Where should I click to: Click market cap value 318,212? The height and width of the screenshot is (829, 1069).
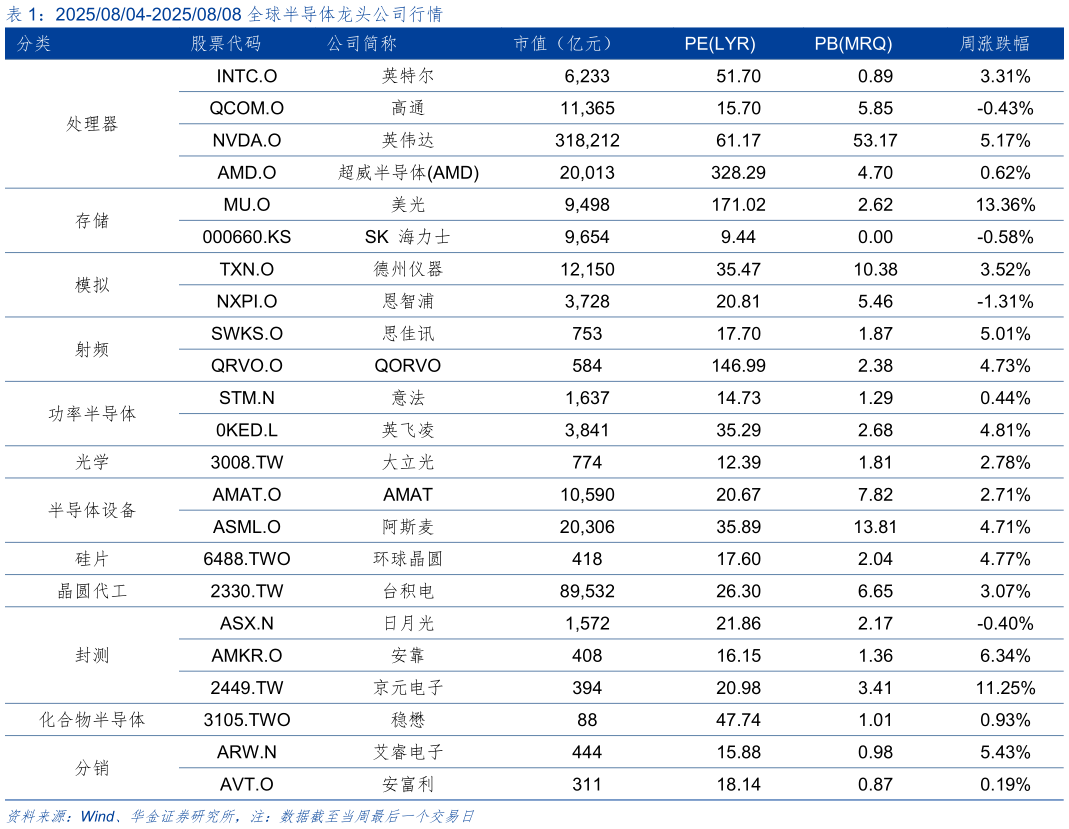click(x=587, y=140)
